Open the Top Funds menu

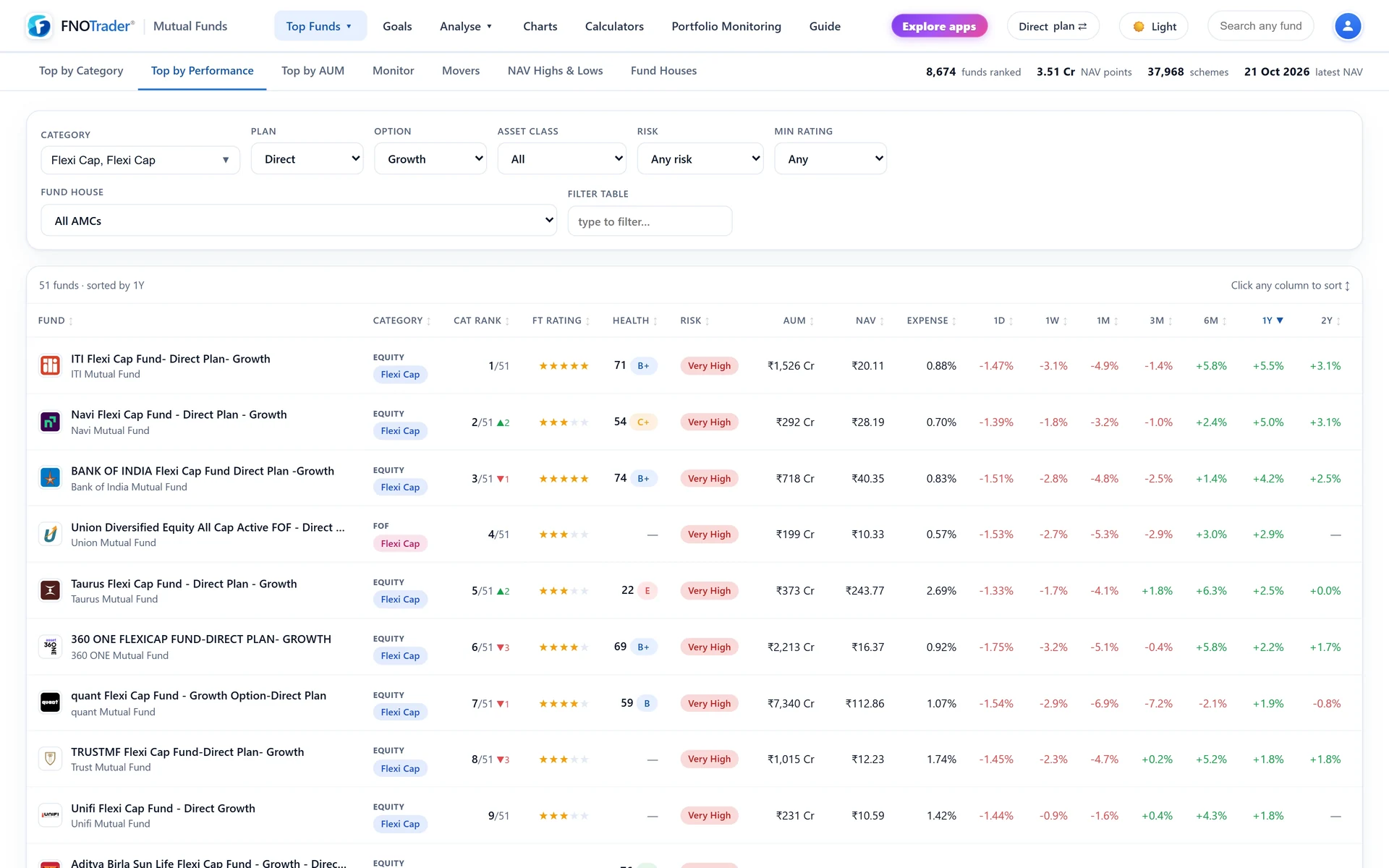[320, 26]
